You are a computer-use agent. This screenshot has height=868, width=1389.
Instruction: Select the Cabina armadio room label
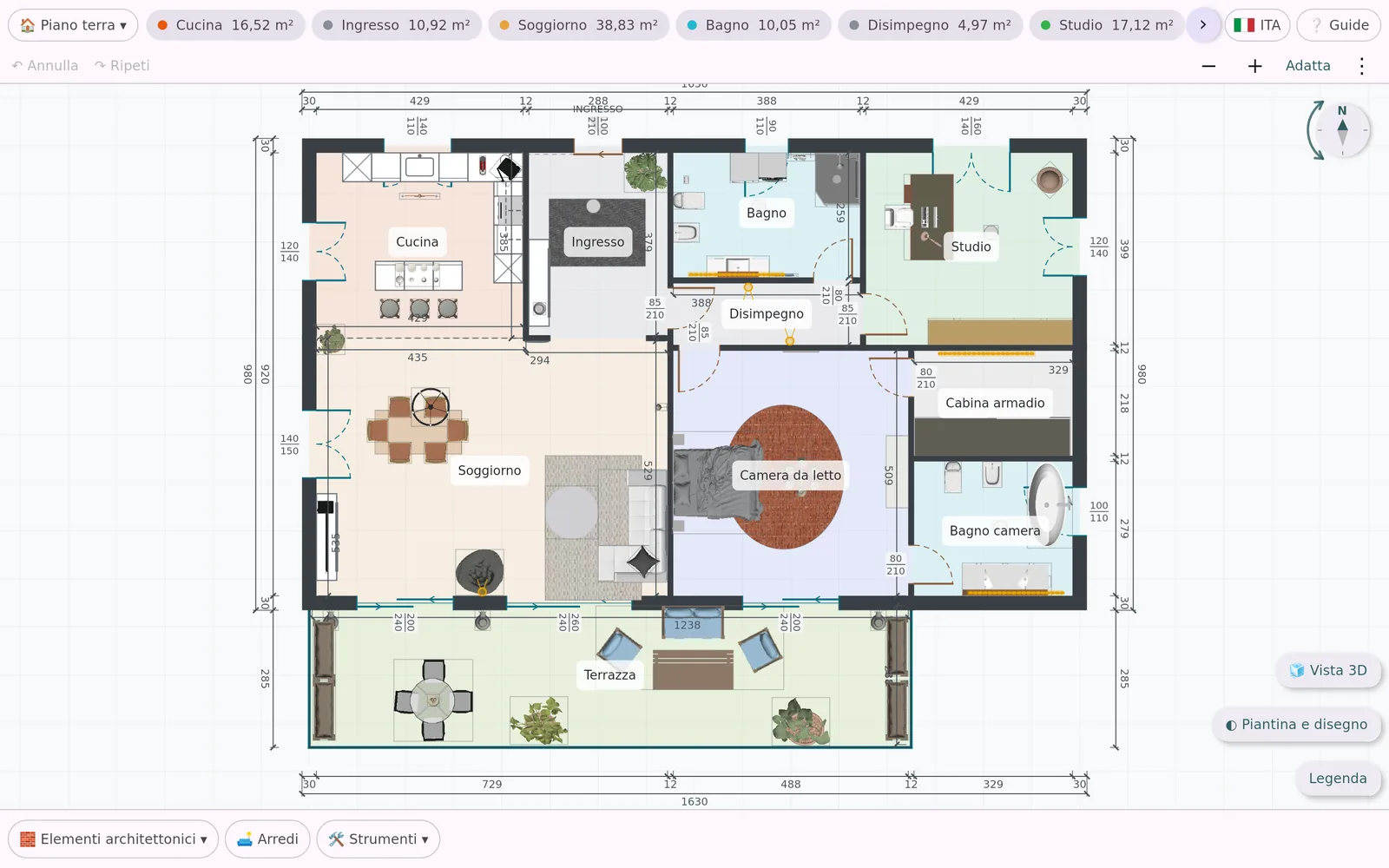tap(995, 403)
